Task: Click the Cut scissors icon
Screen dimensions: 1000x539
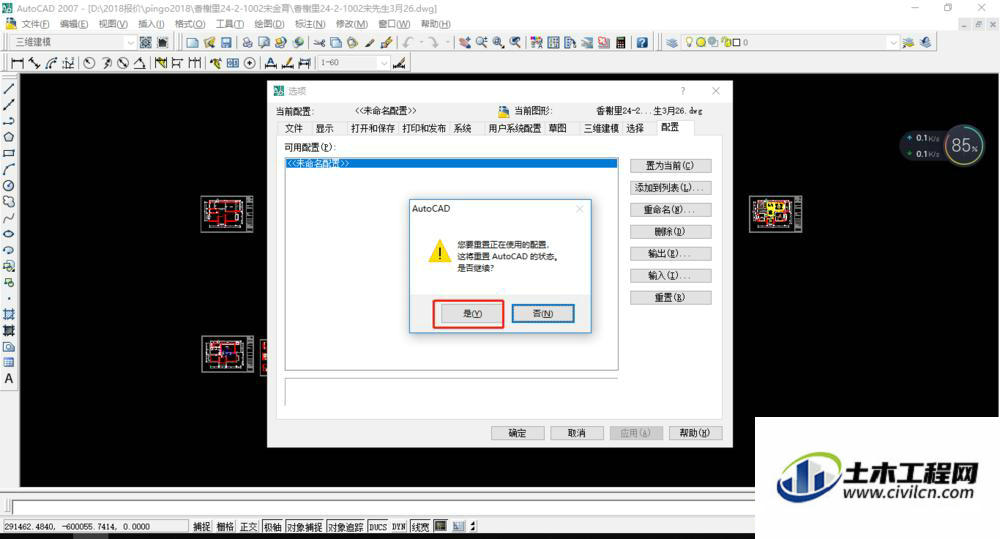Action: point(319,43)
